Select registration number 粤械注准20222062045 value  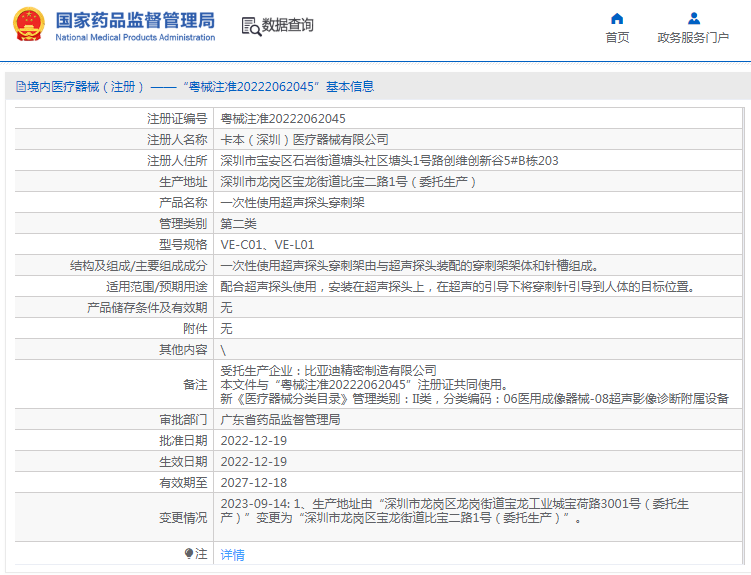tap(283, 119)
